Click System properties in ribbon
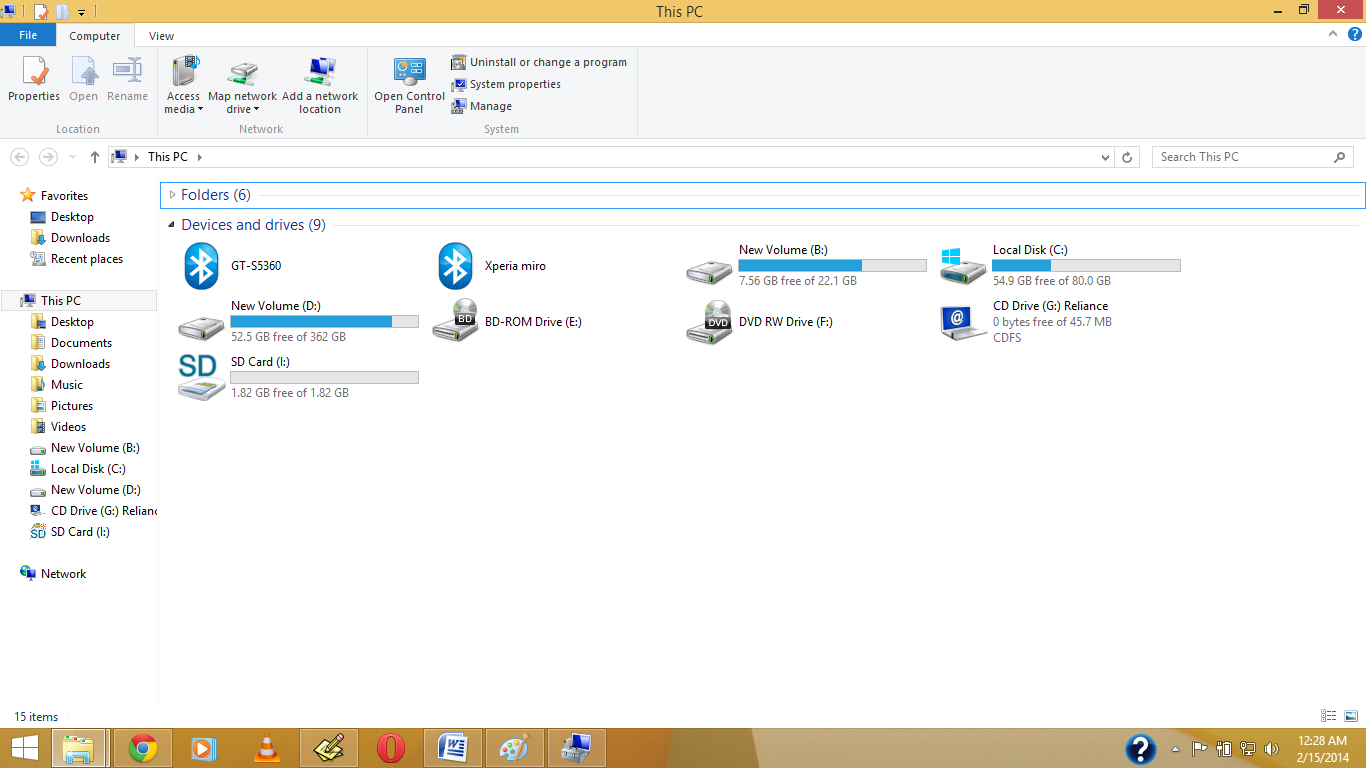 [506, 84]
